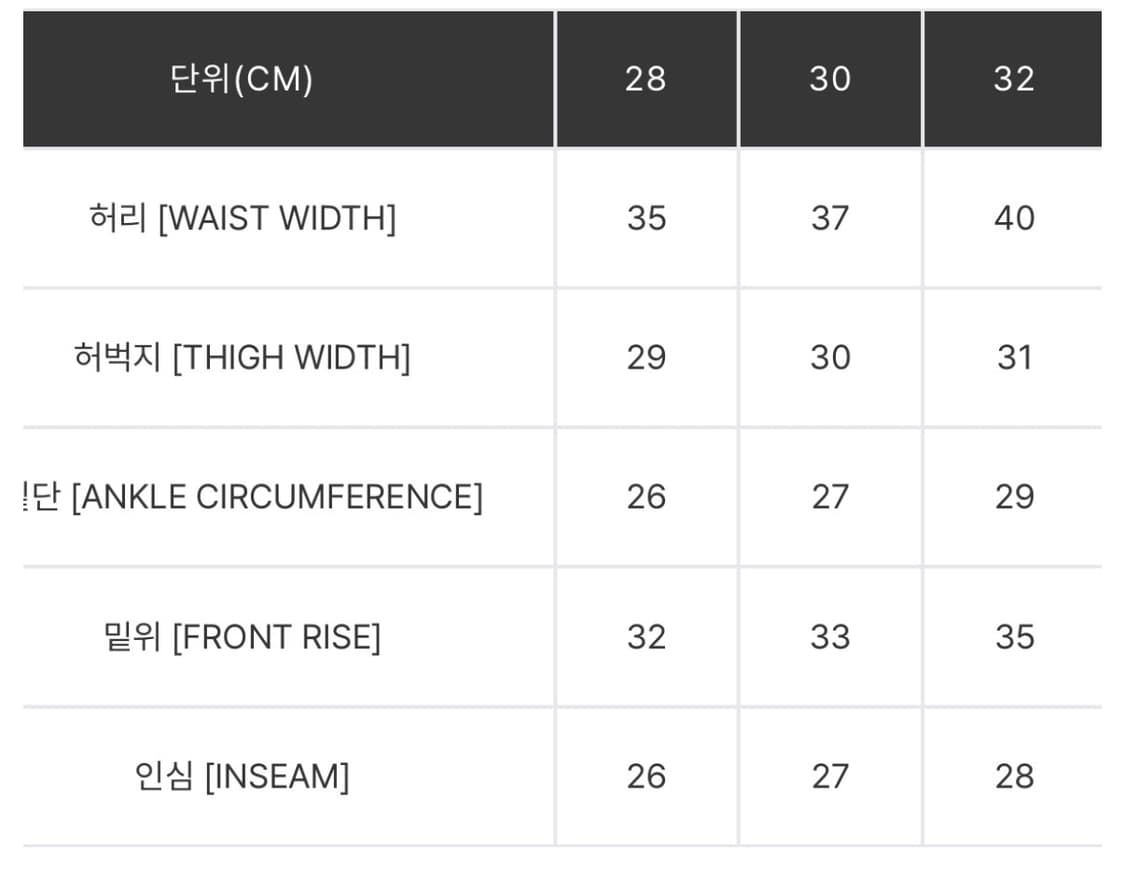Select the size 30 column header
The width and height of the screenshot is (1125, 878).
pyautogui.click(x=830, y=79)
